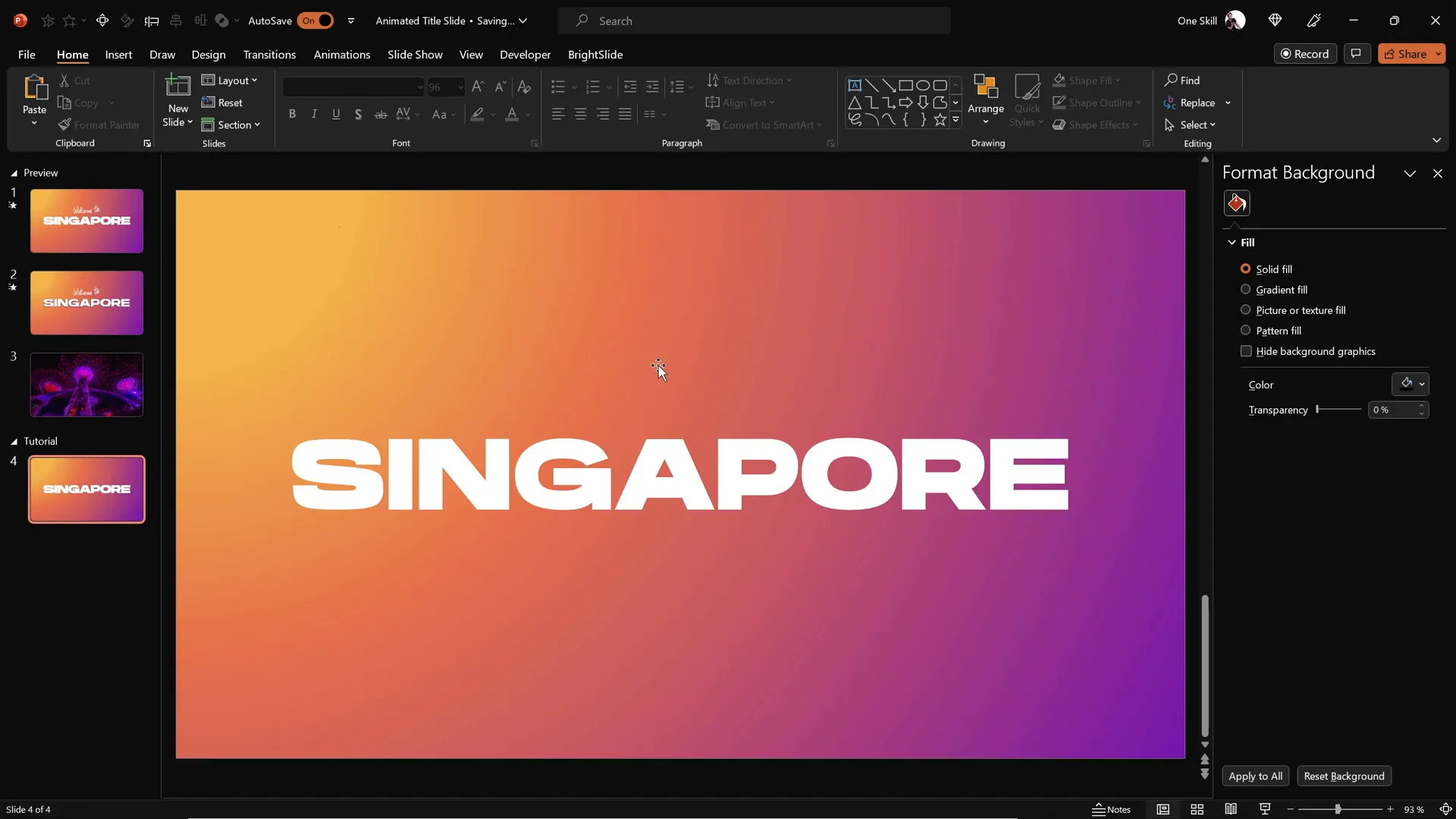
Task: Collapse the Tutorial section in slides pane
Action: click(12, 441)
